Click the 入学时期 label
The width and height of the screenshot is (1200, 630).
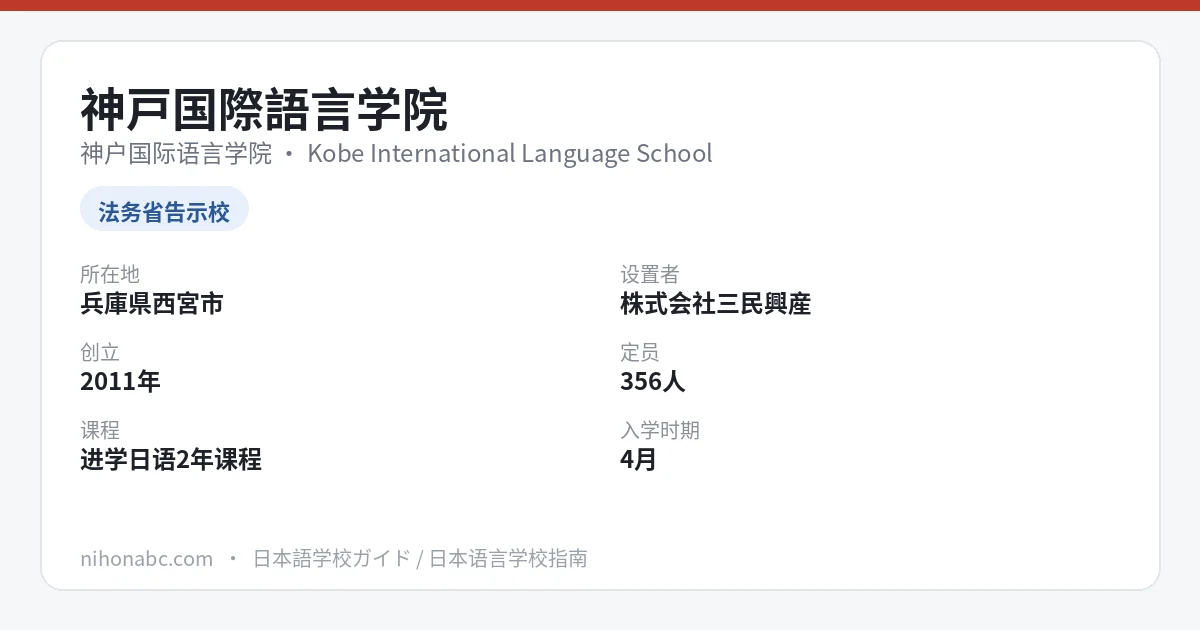[x=660, y=430]
